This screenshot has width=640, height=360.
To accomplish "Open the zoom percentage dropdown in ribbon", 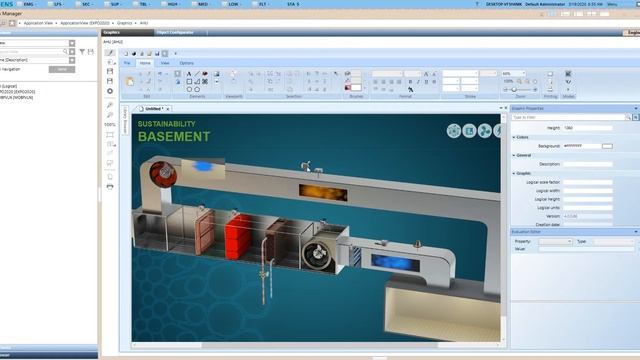I will [523, 73].
